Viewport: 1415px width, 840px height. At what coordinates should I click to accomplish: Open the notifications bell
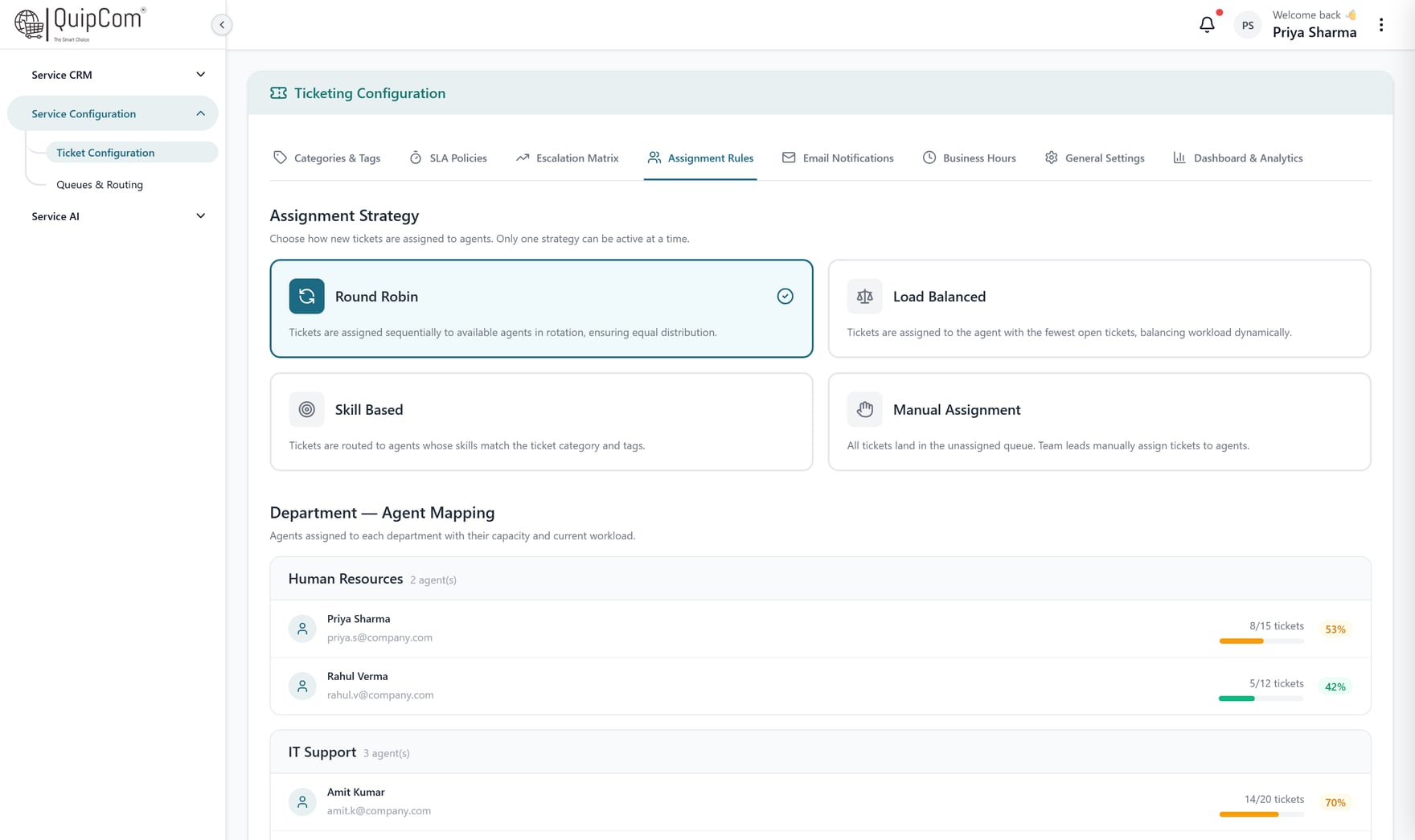[1207, 25]
